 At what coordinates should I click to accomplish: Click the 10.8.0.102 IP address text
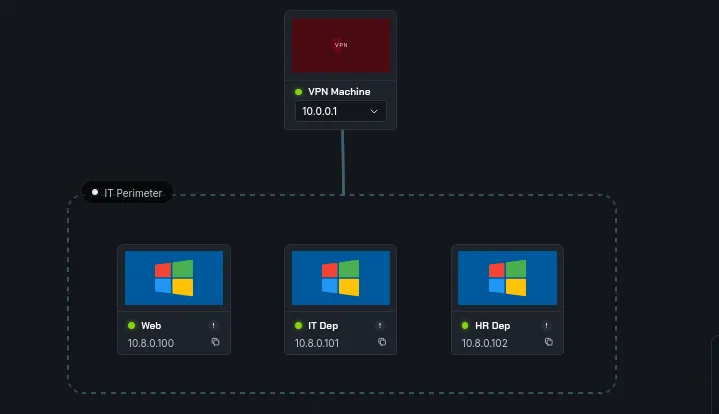(484, 343)
